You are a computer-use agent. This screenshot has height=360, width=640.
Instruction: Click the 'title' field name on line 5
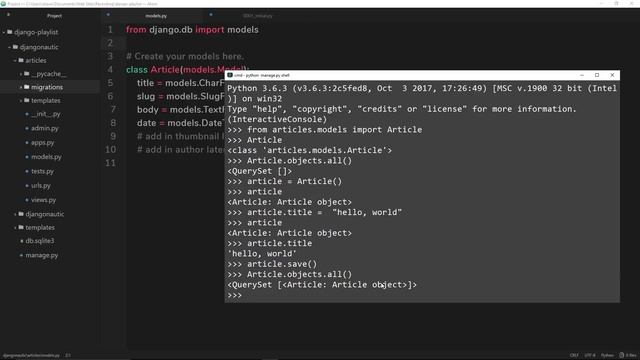(x=145, y=83)
